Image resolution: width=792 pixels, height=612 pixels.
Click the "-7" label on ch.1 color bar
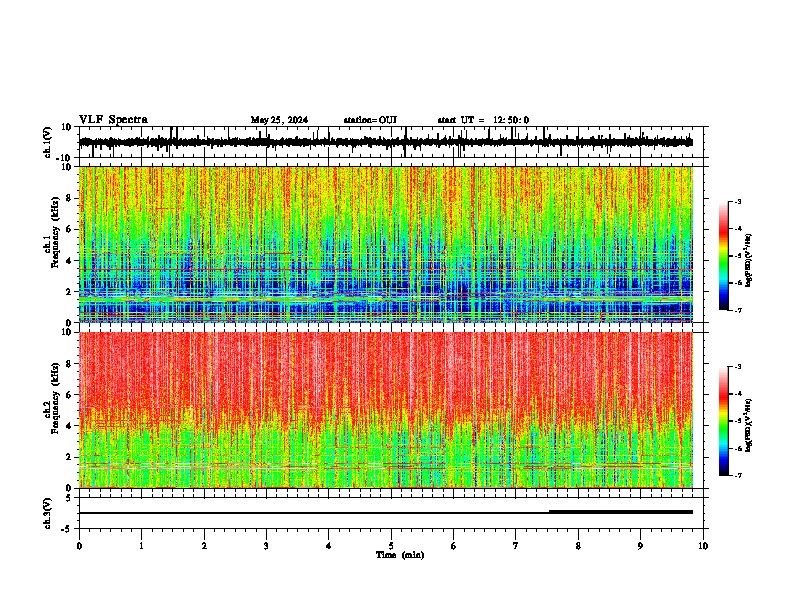[738, 310]
